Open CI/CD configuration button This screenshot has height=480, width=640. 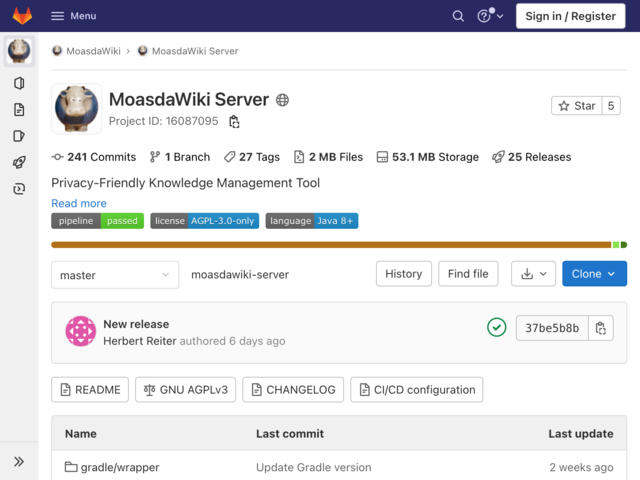417,390
